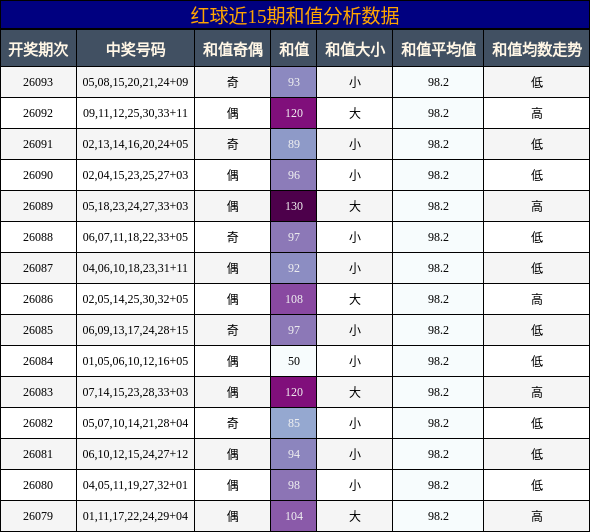Screen dimensions: 590x532
Task: Click the 和值大小 column header
Action: pos(355,49)
